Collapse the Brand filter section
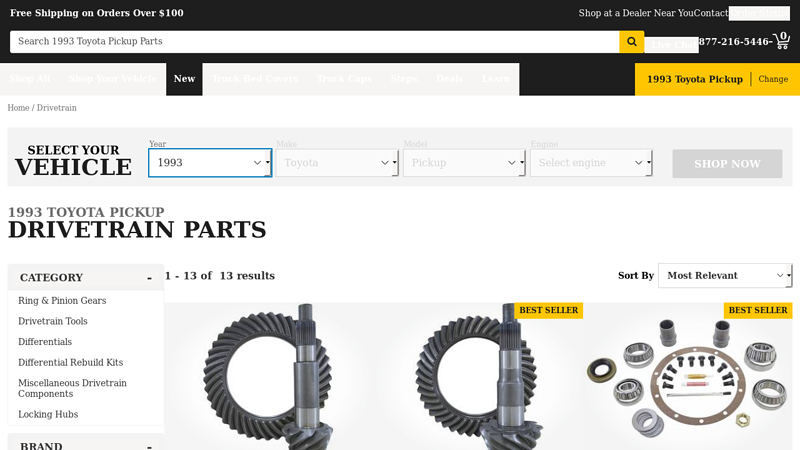 [x=86, y=445]
